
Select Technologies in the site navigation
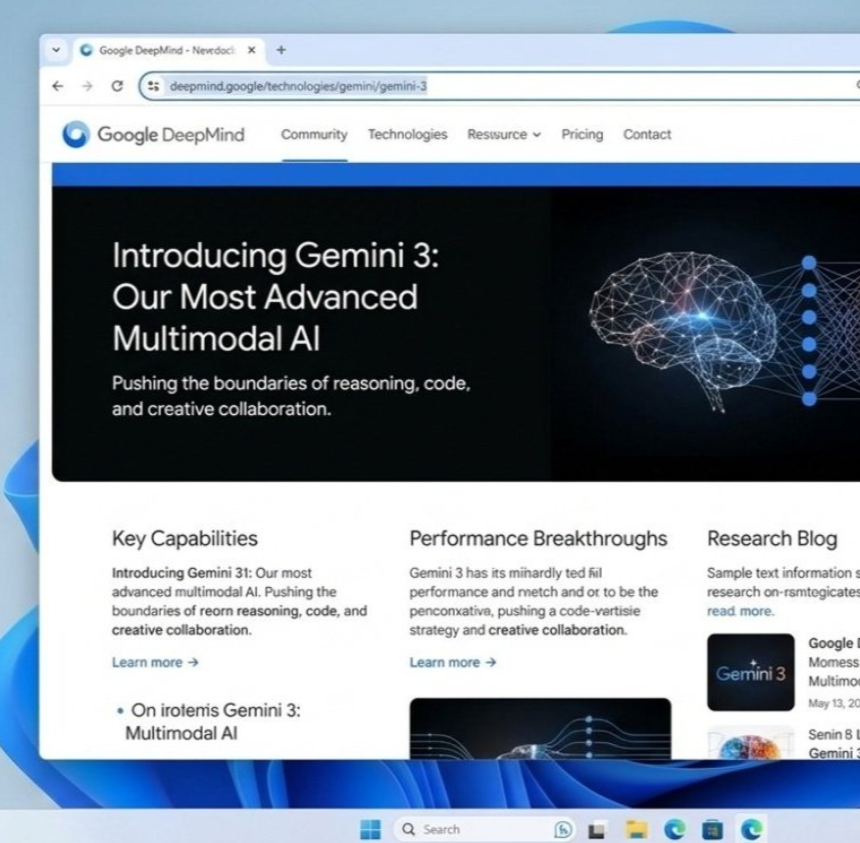pyautogui.click(x=407, y=134)
